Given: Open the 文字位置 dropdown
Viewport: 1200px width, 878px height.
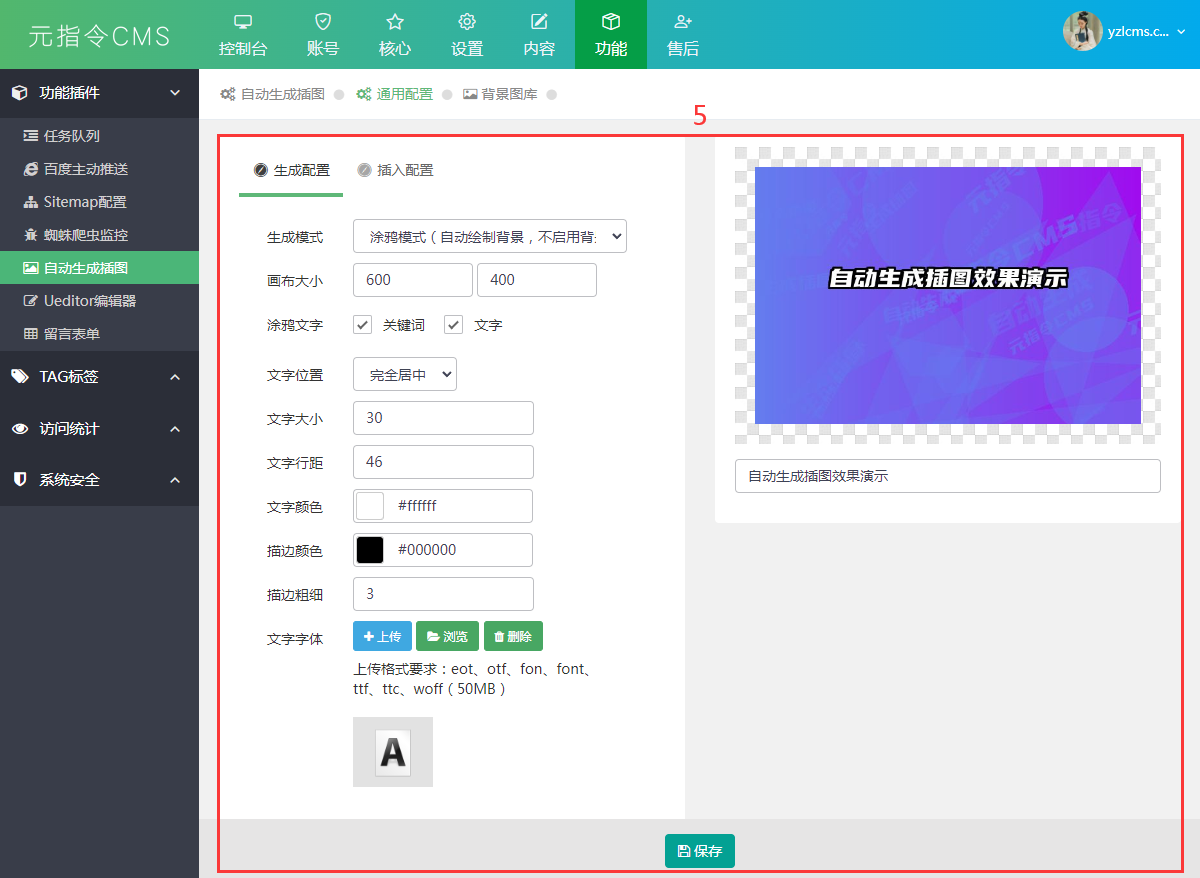Looking at the screenshot, I should [x=405, y=375].
